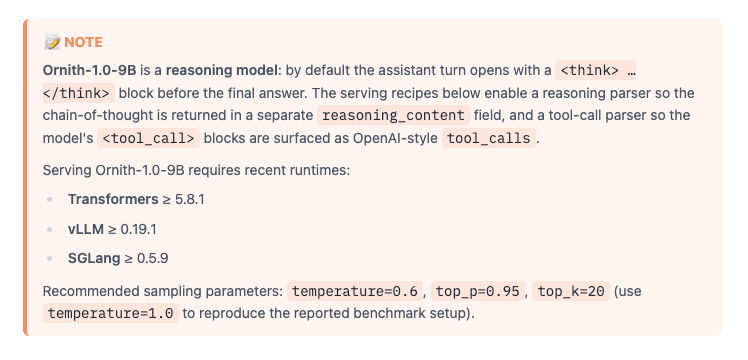The width and height of the screenshot is (748, 360).
Task: Click the memo pencil NOTE icon
Action: pyautogui.click(x=52, y=42)
